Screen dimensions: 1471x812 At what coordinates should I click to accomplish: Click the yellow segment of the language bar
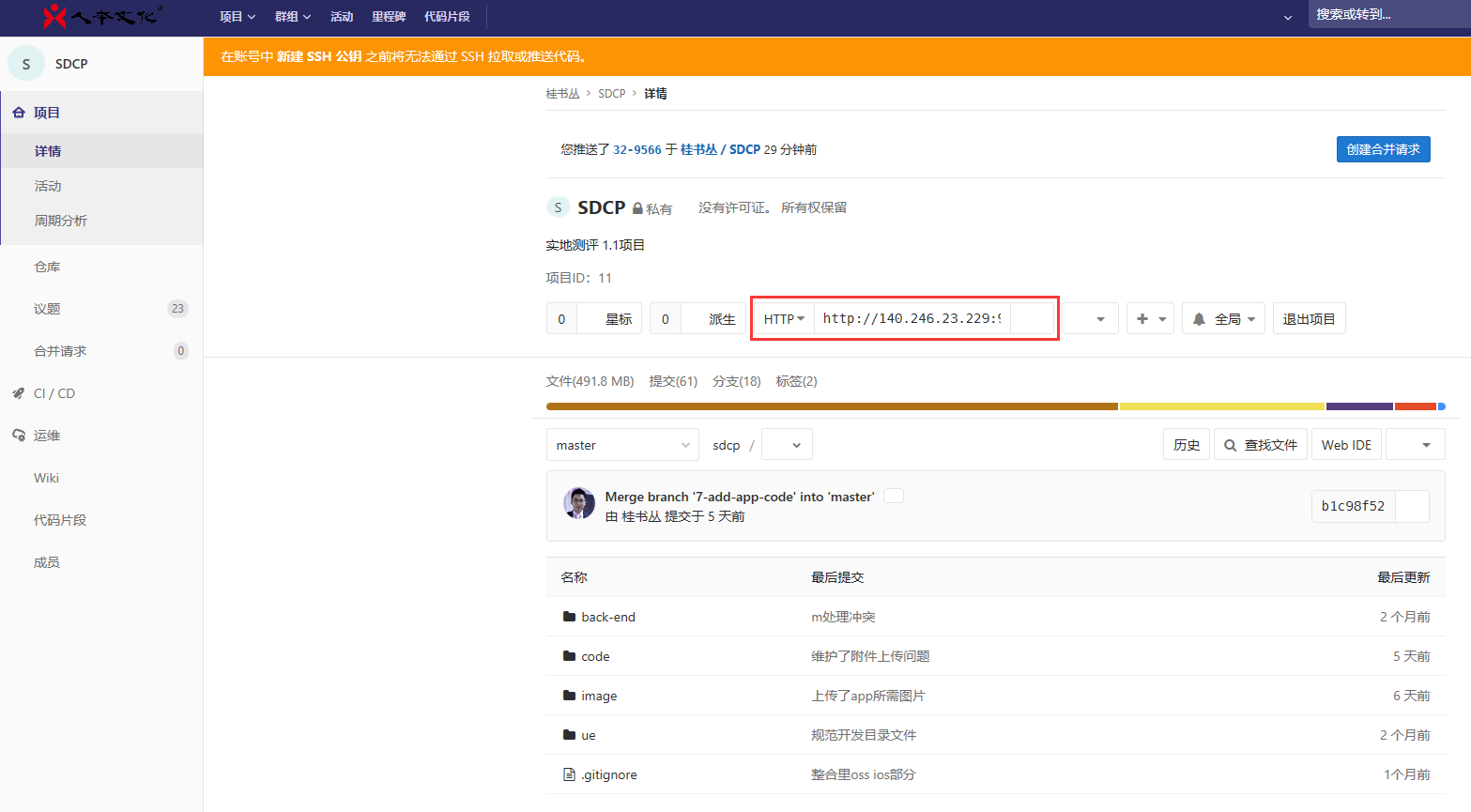click(x=1220, y=406)
